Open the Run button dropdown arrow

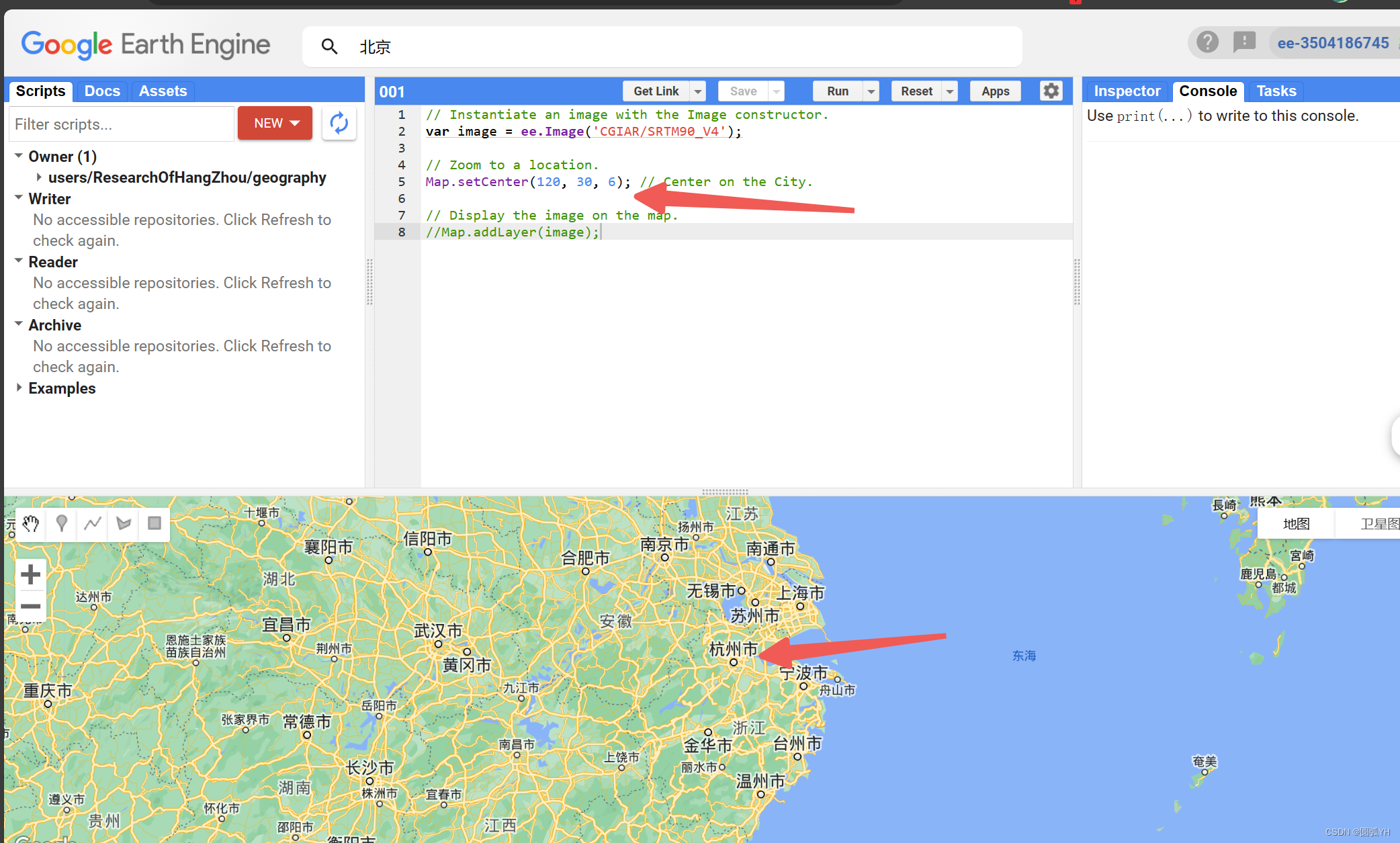871,91
